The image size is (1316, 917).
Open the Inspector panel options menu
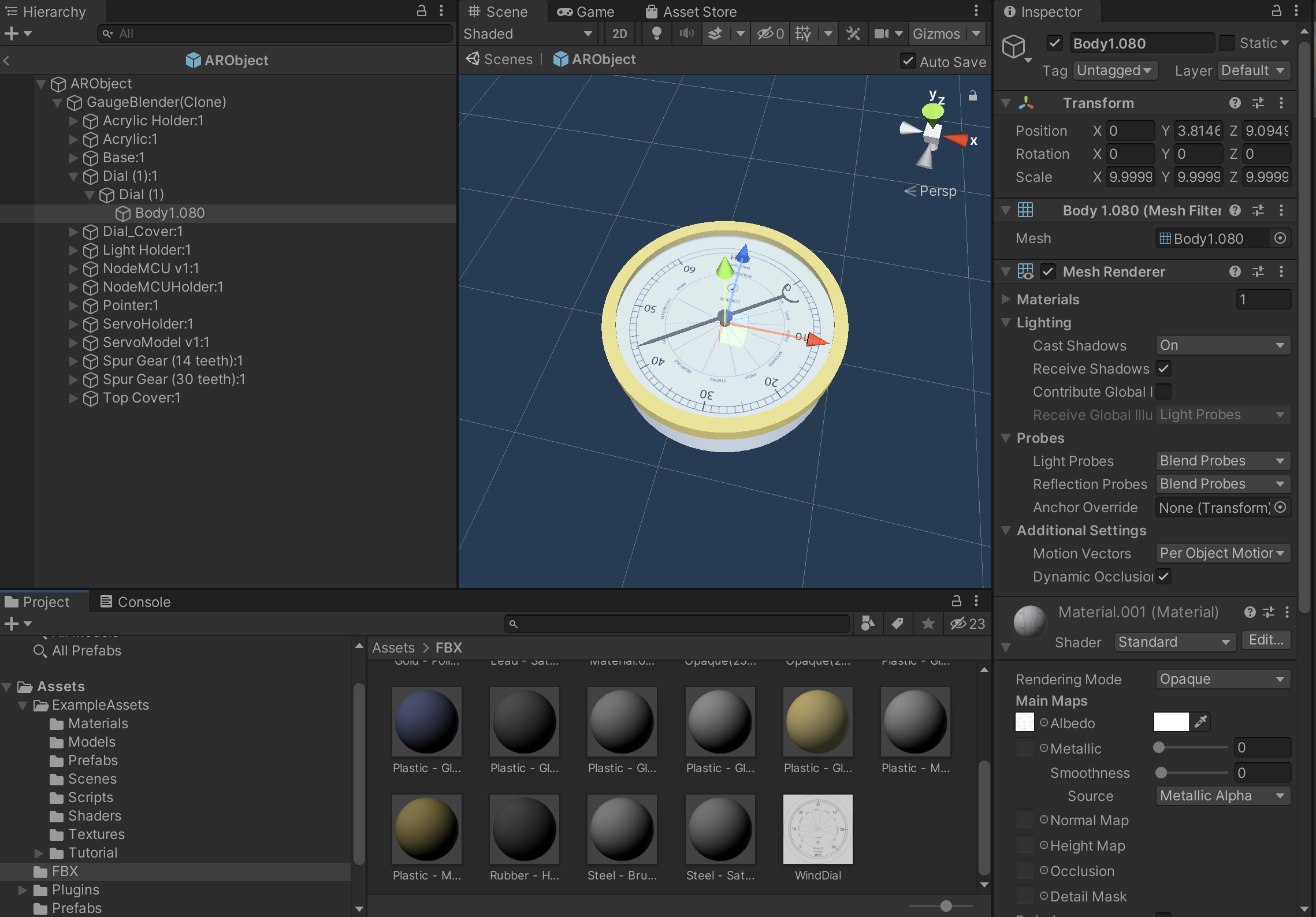pyautogui.click(x=1296, y=11)
